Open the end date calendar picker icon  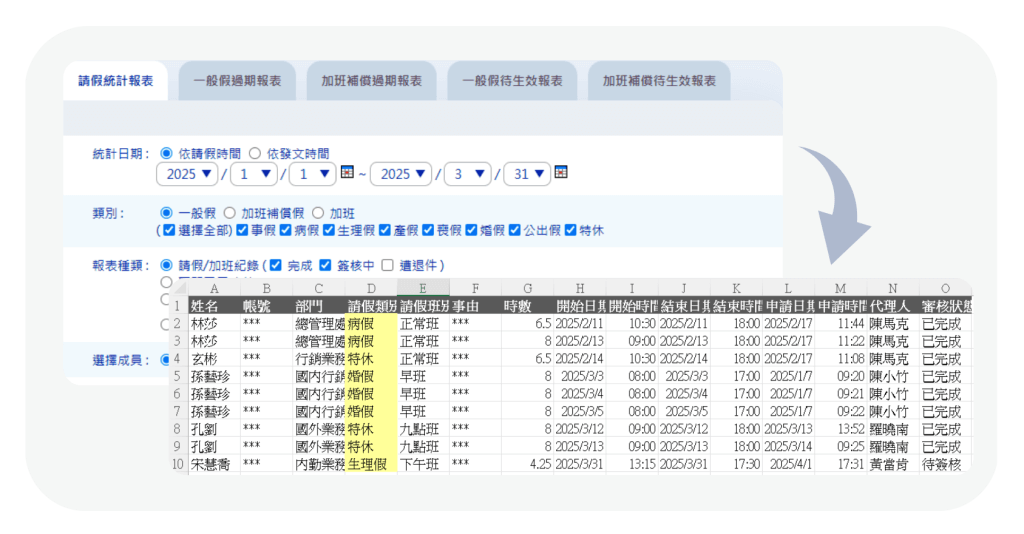pyautogui.click(x=561, y=173)
